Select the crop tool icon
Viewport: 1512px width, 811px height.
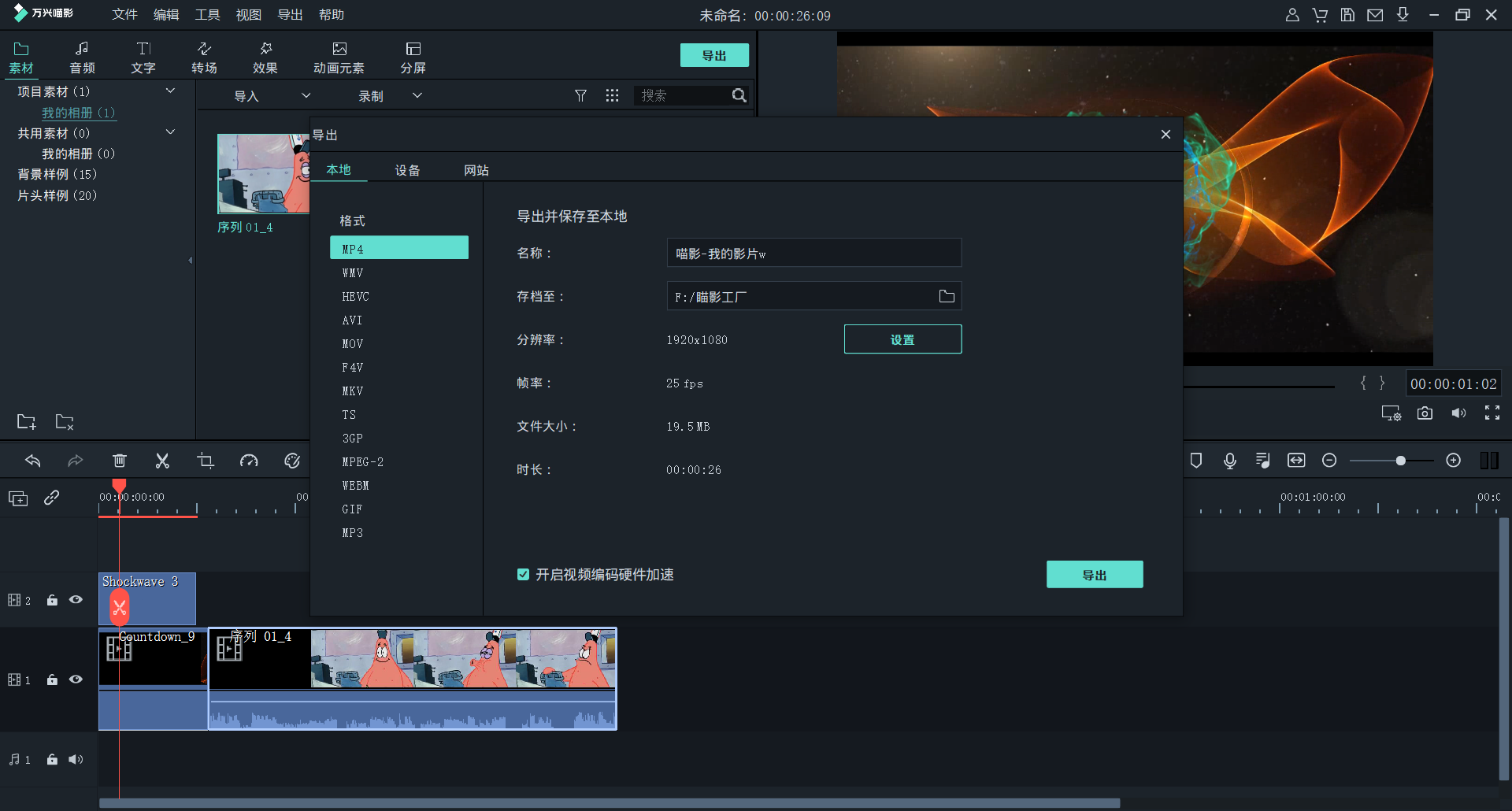(x=206, y=461)
